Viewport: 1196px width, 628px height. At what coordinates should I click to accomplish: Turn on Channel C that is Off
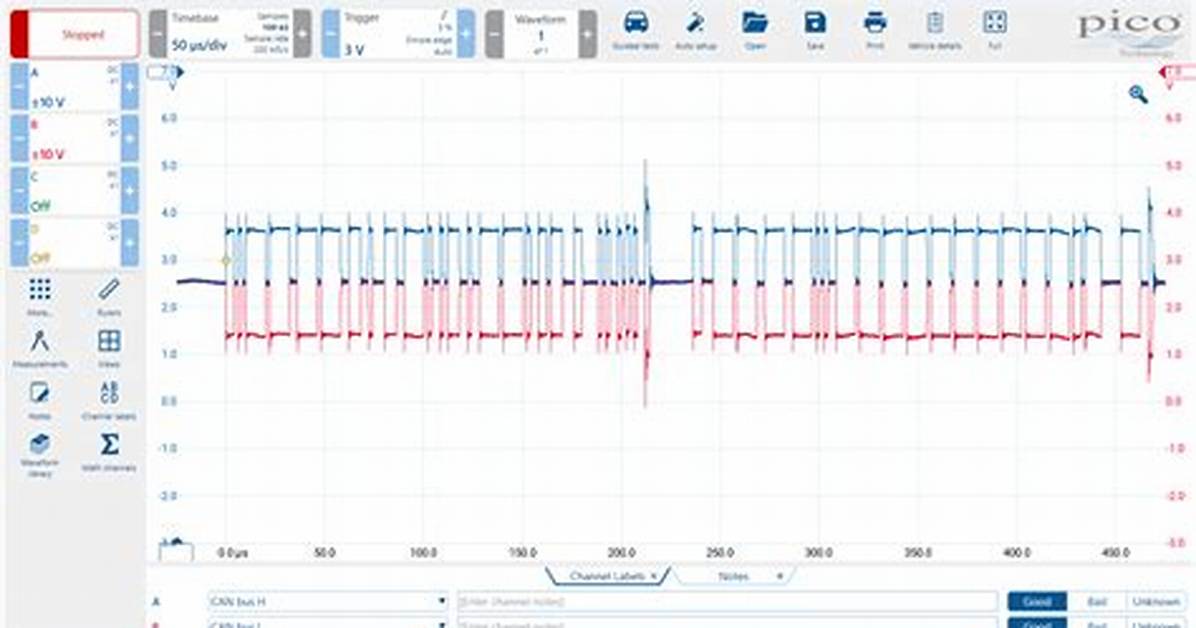(75, 191)
